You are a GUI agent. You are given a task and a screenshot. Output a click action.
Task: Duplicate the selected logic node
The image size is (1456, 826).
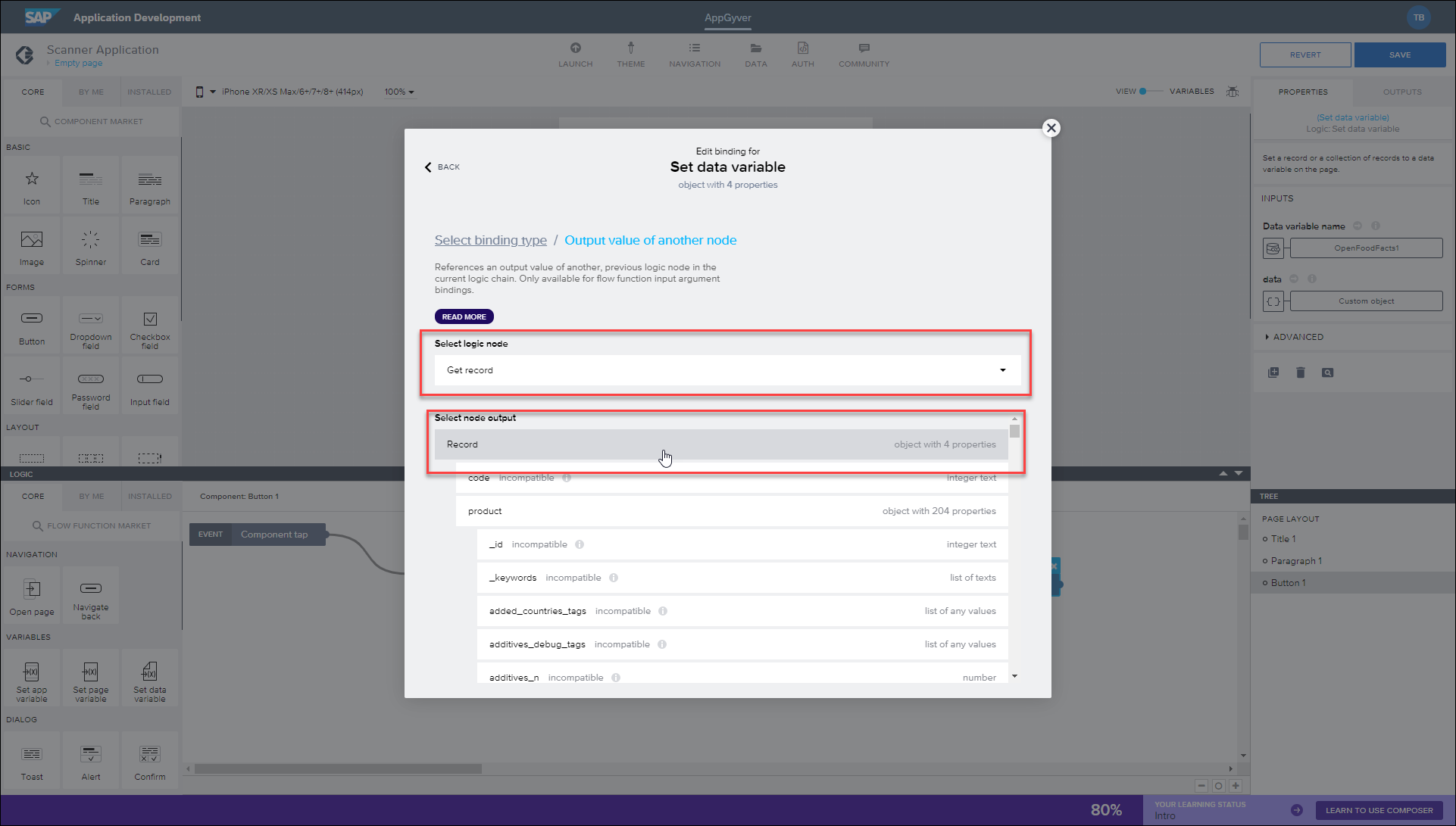[x=1273, y=372]
